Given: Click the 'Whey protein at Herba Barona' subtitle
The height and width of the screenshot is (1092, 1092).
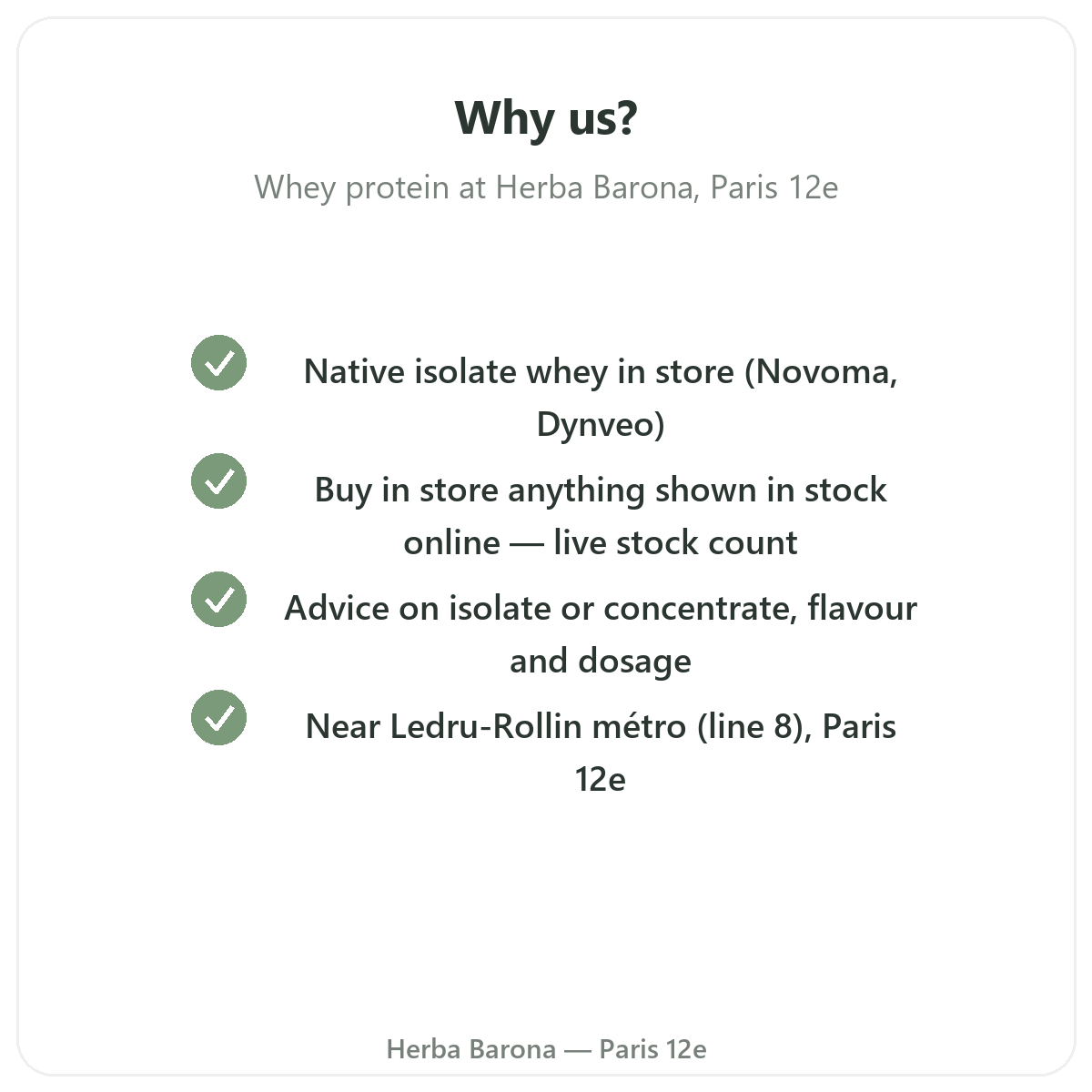Looking at the screenshot, I should click(x=546, y=187).
